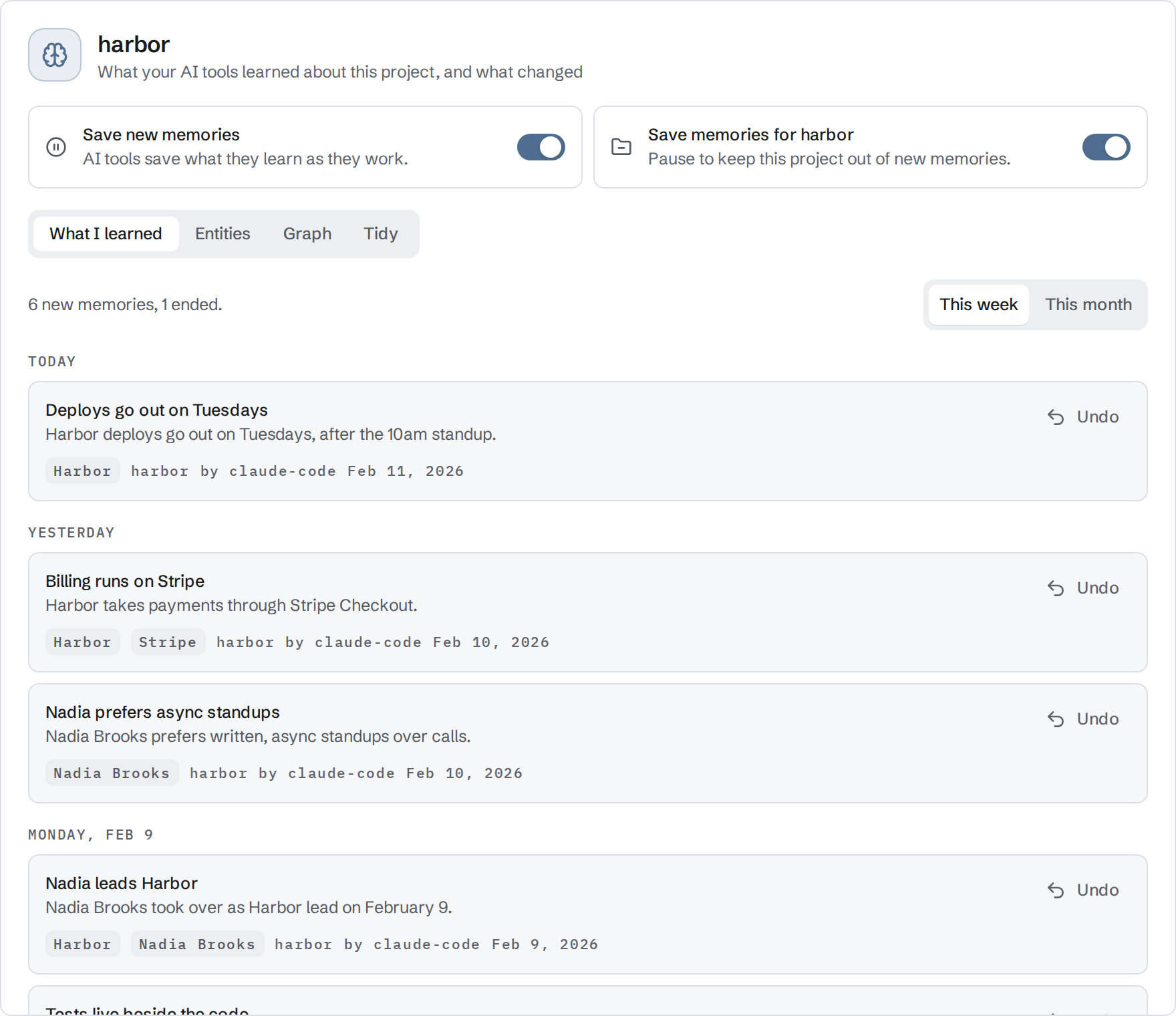This screenshot has height=1016, width=1176.
Task: Click the Feb 11, 2026 date on Deploys memory
Action: pos(406,471)
